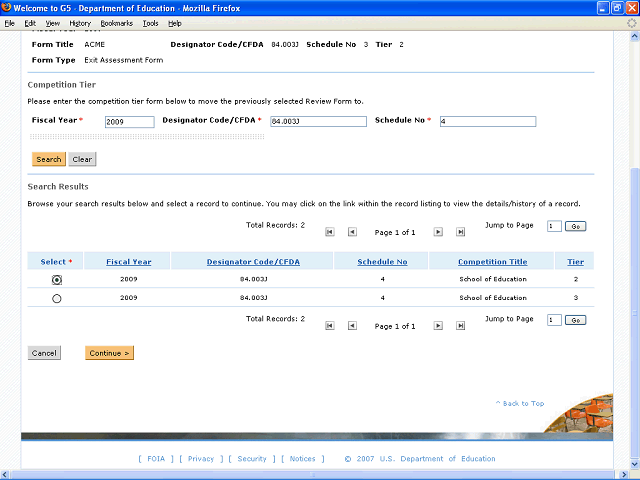
Task: Click the Firefox activity throbber icon
Action: click(631, 23)
